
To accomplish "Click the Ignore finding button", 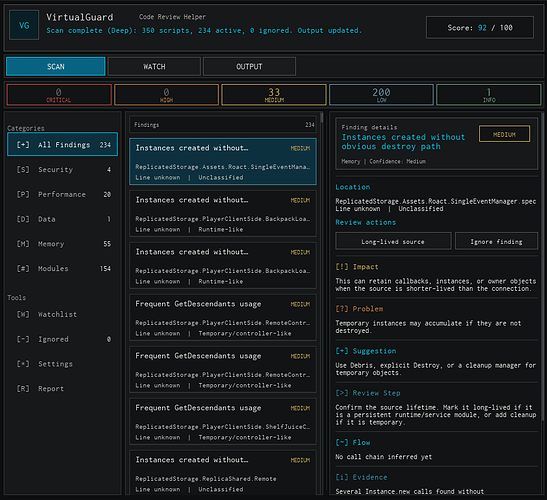I will click(x=496, y=241).
